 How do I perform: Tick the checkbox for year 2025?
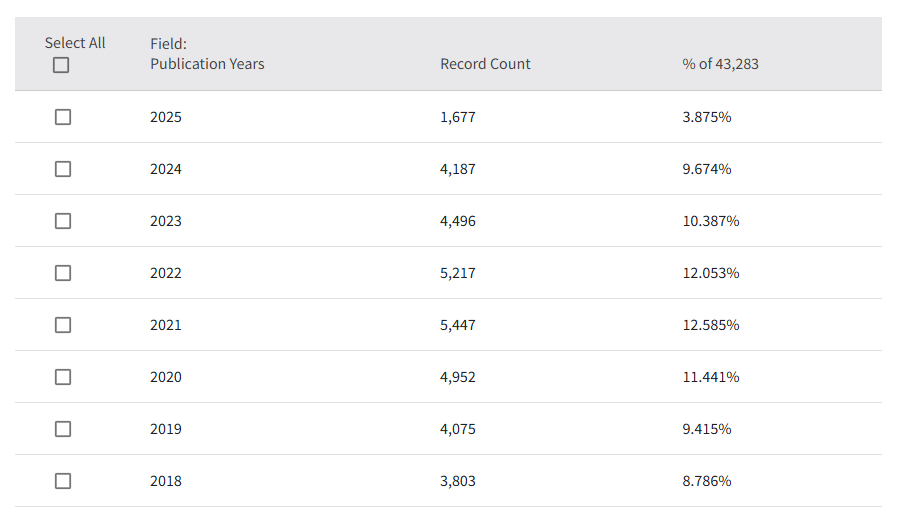[63, 117]
